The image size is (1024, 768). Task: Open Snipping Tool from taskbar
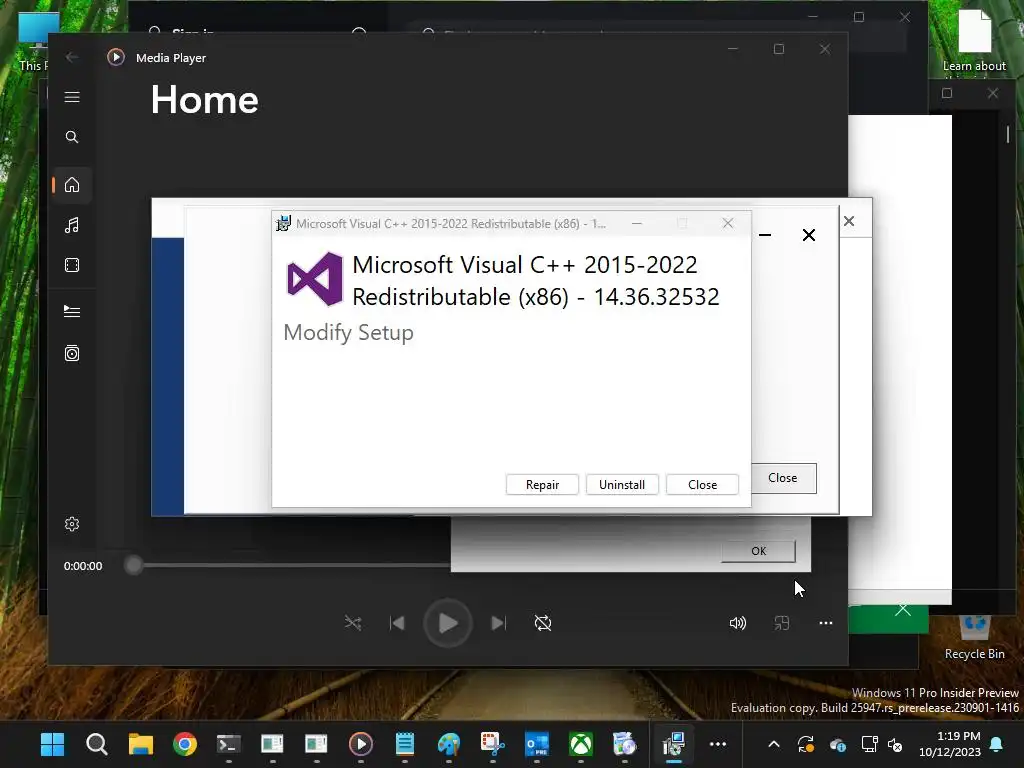493,744
